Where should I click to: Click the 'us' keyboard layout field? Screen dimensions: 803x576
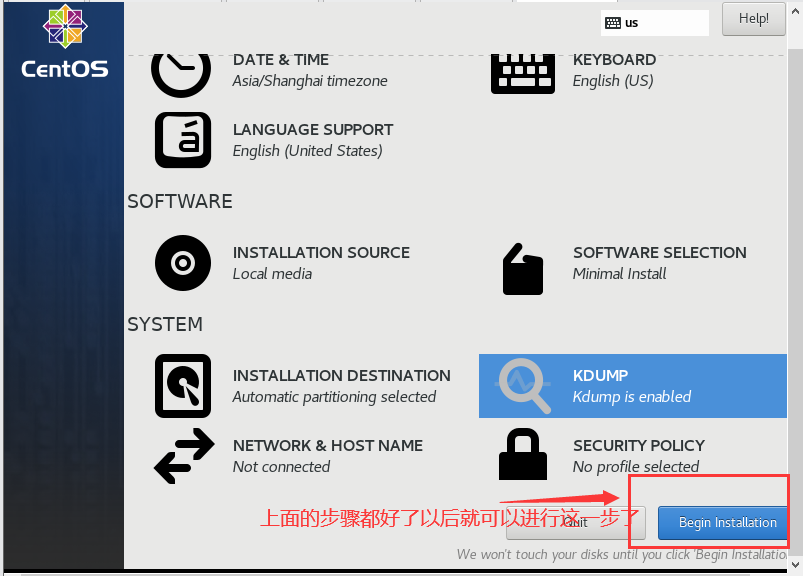coord(654,23)
